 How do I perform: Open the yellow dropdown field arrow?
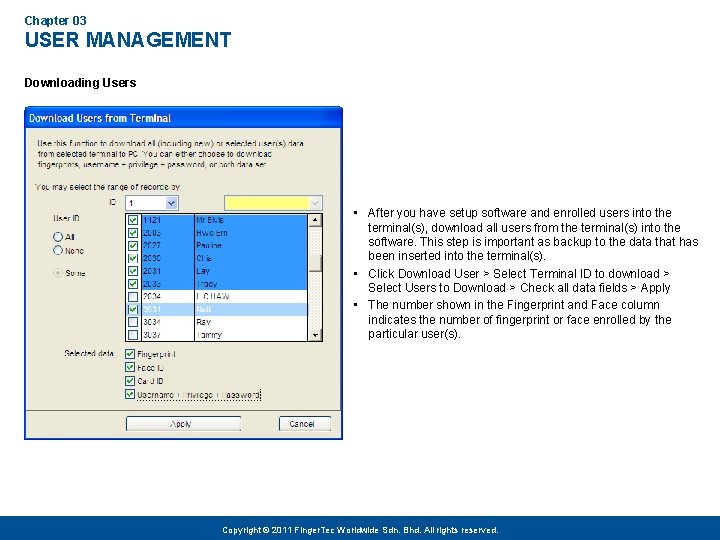pos(315,203)
